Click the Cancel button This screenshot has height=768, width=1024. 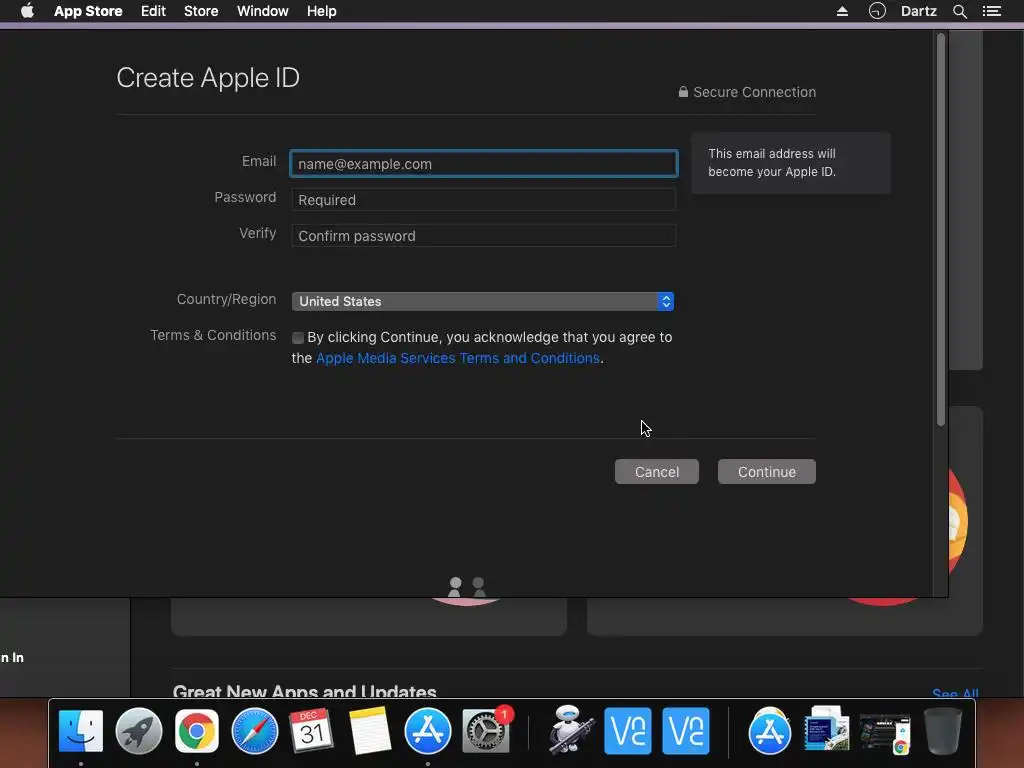pos(657,472)
